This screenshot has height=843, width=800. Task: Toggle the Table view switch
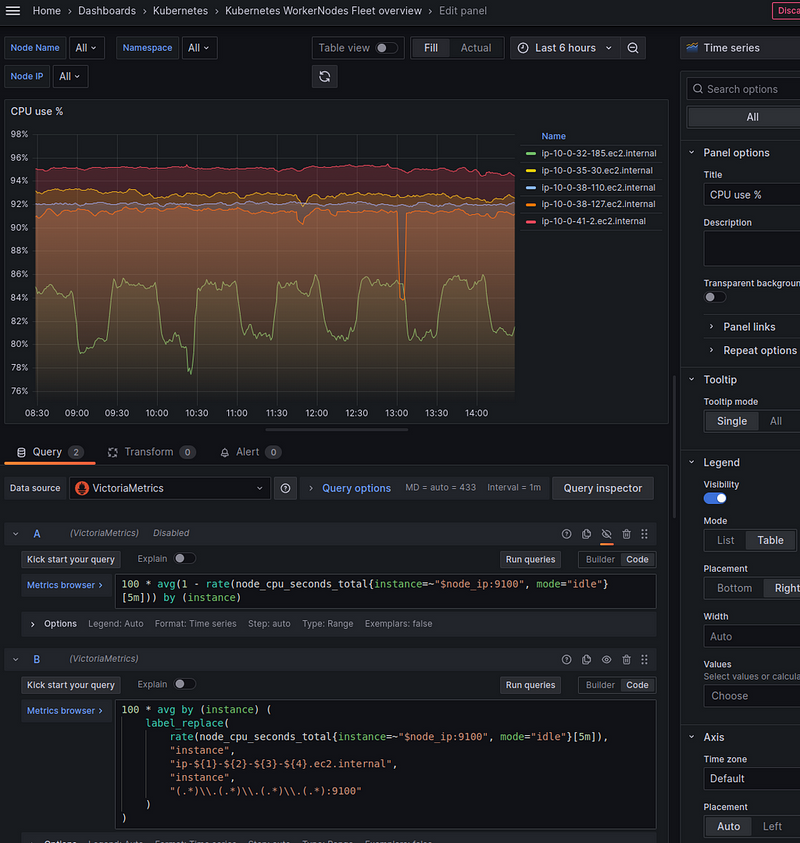pos(385,48)
